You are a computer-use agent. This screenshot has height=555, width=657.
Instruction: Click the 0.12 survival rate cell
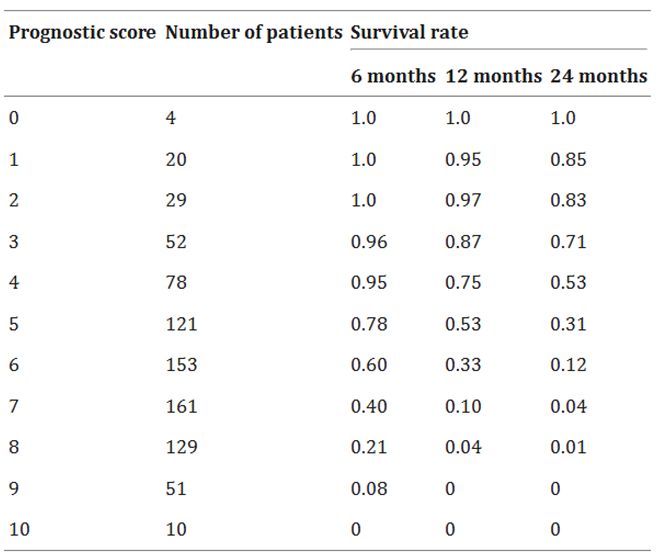568,365
